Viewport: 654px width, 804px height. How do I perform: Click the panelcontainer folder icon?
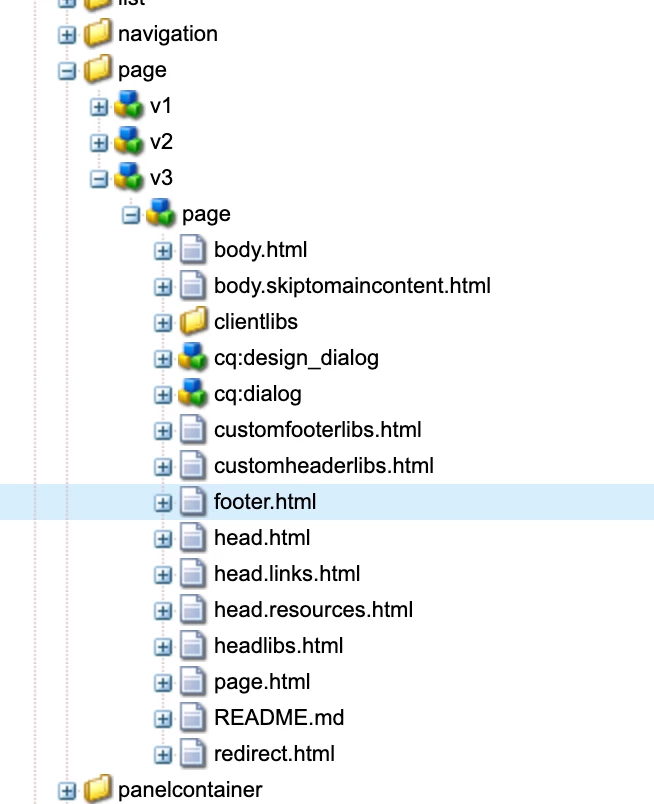click(97, 789)
